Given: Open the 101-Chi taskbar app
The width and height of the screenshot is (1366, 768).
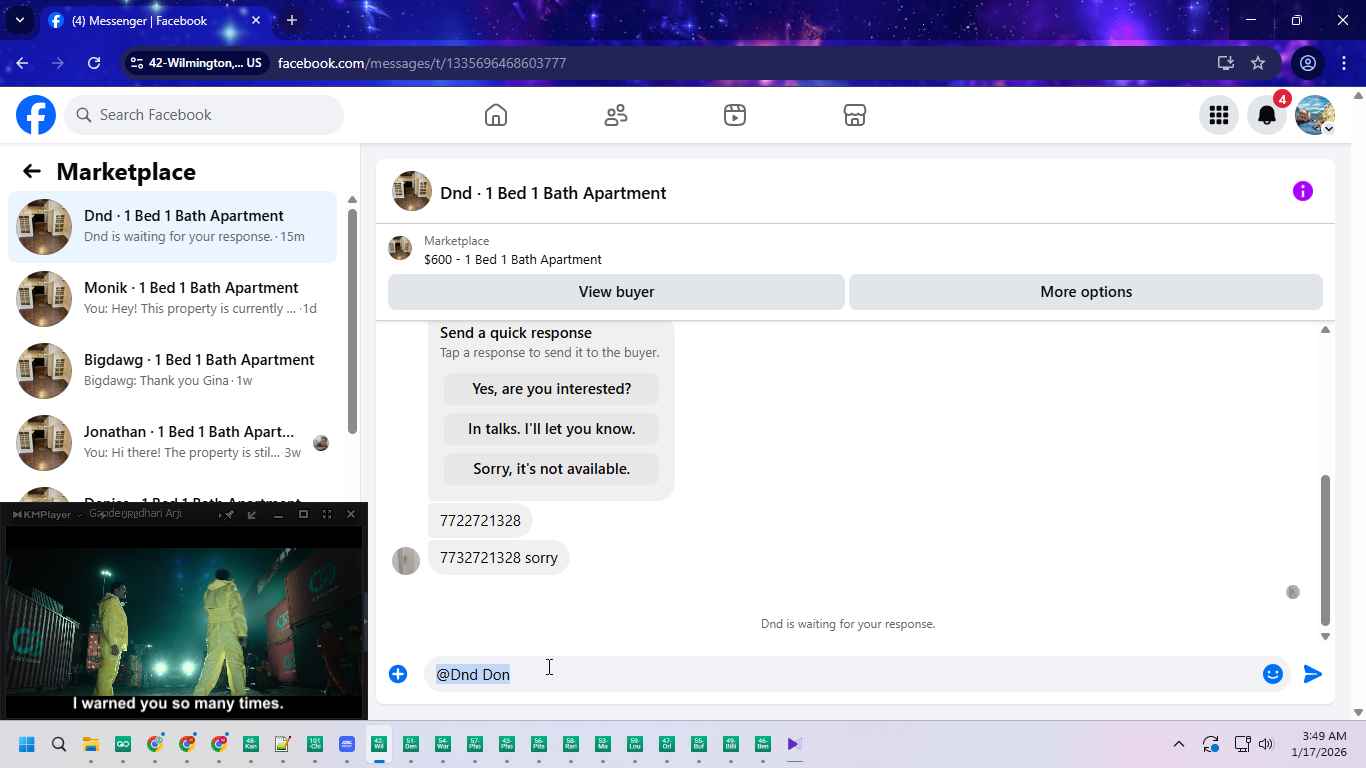Looking at the screenshot, I should click(x=315, y=744).
